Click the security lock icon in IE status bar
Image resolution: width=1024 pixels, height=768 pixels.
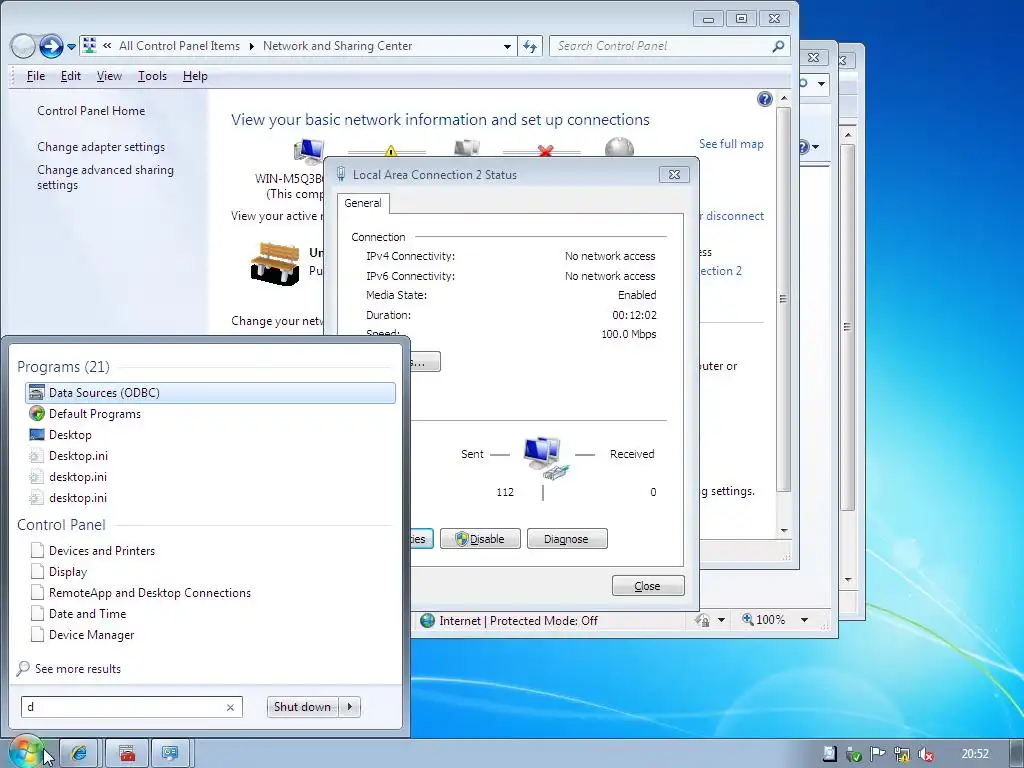point(703,620)
